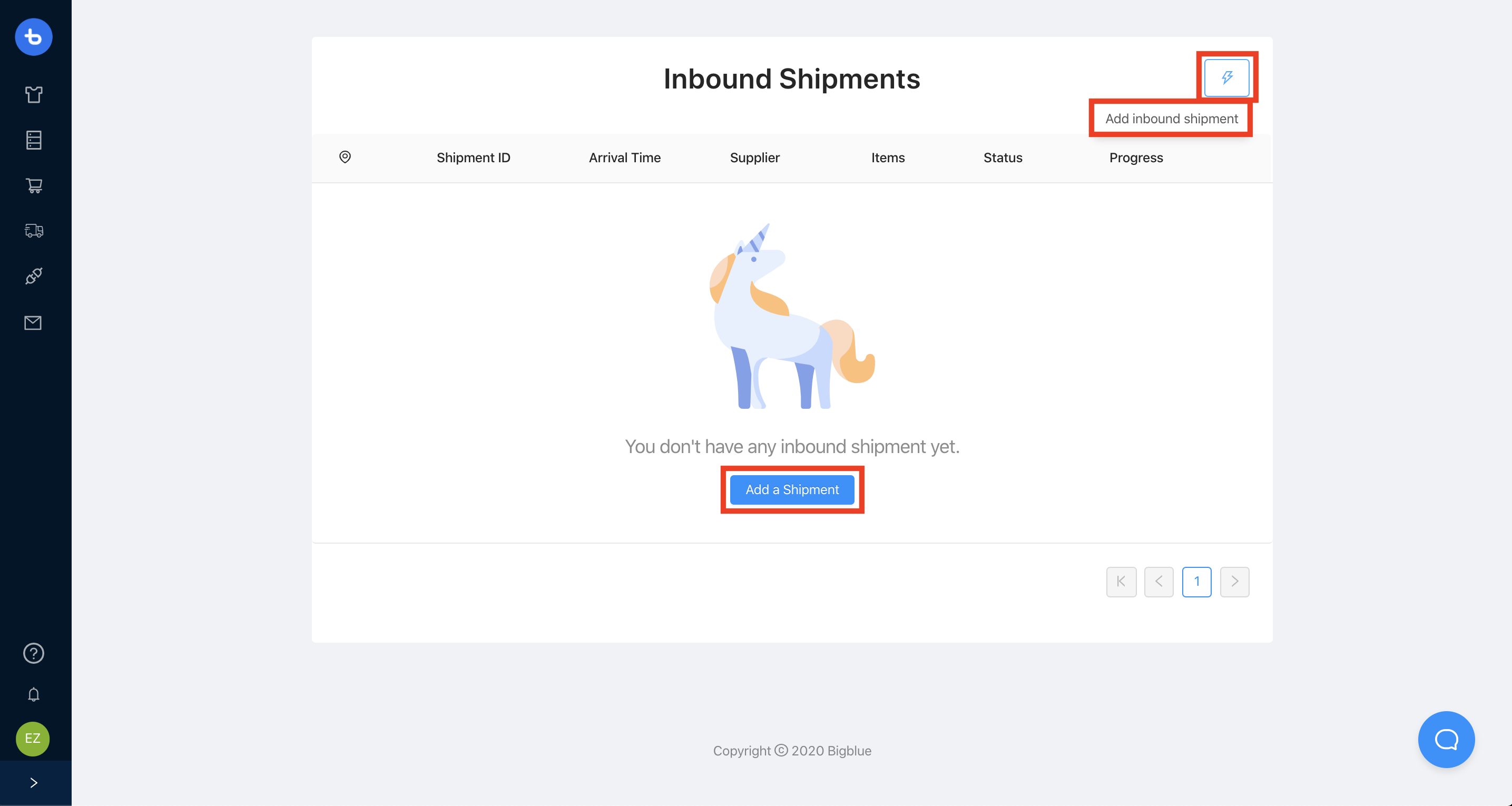
Task: Open notifications bell icon
Action: 34,695
